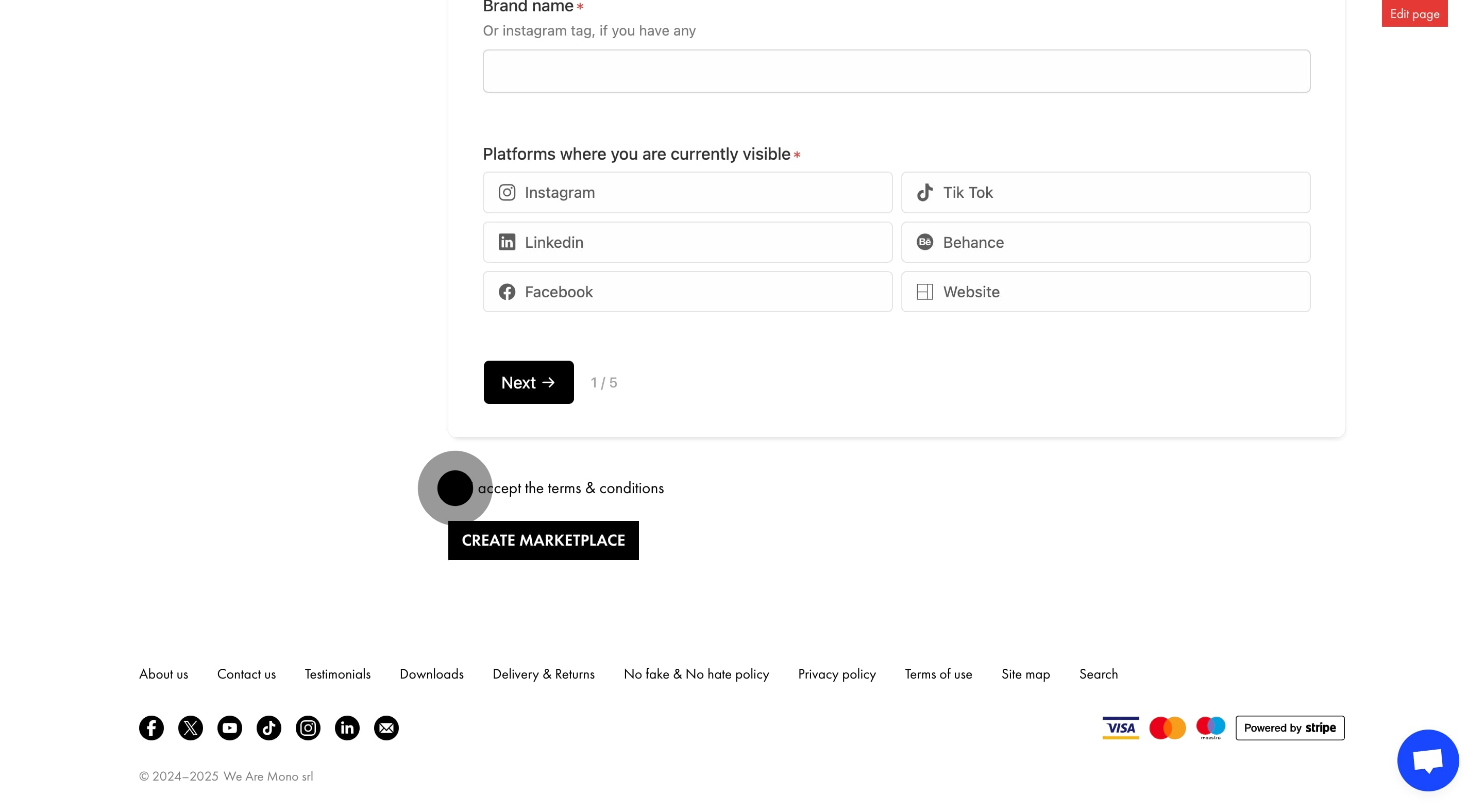Viewport: 1484px width, 812px height.
Task: Click the red Edit page button
Action: pos(1414,13)
